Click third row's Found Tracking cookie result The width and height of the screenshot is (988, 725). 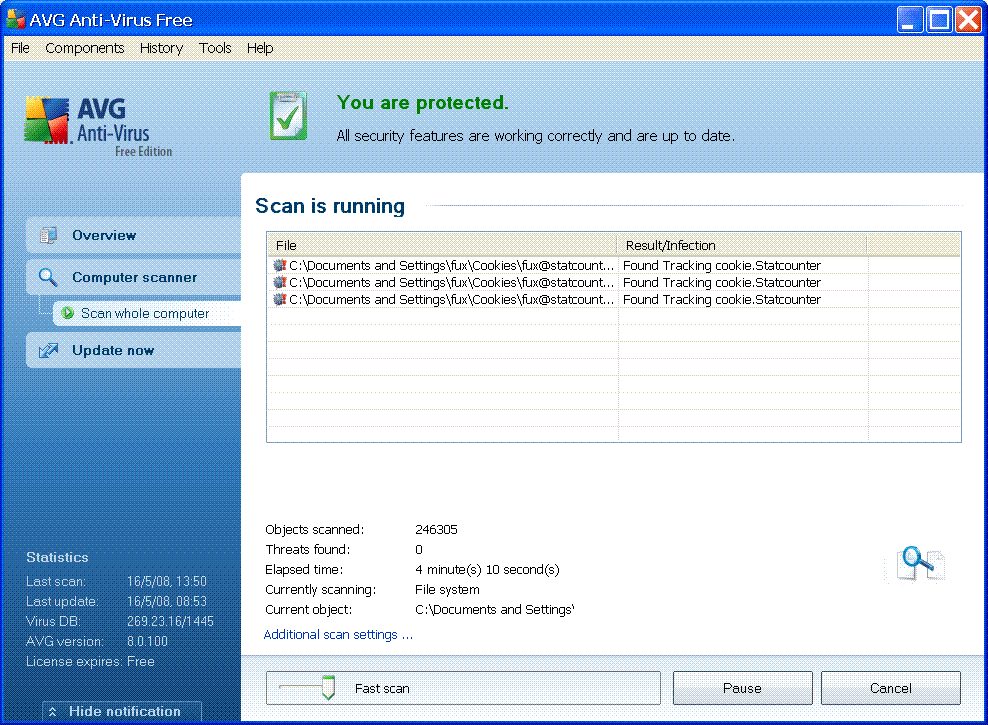click(x=722, y=299)
